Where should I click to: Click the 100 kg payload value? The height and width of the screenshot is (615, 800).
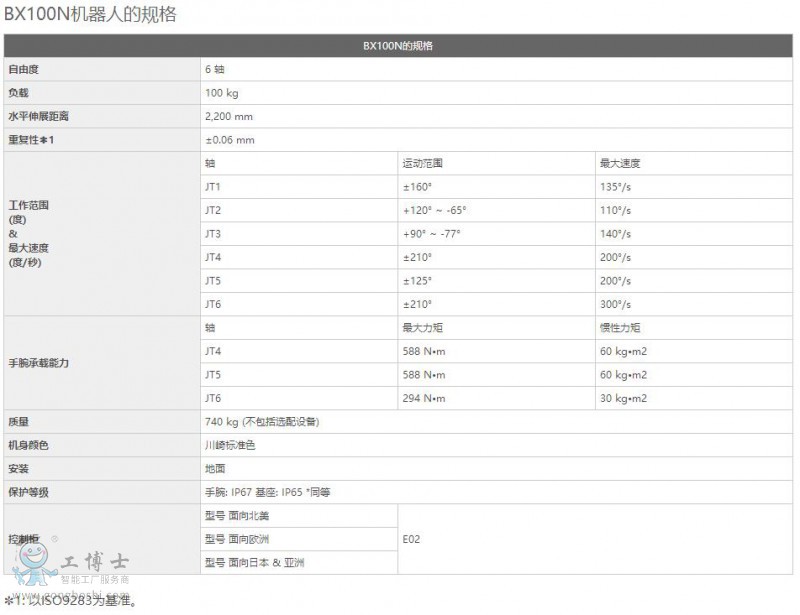click(222, 92)
